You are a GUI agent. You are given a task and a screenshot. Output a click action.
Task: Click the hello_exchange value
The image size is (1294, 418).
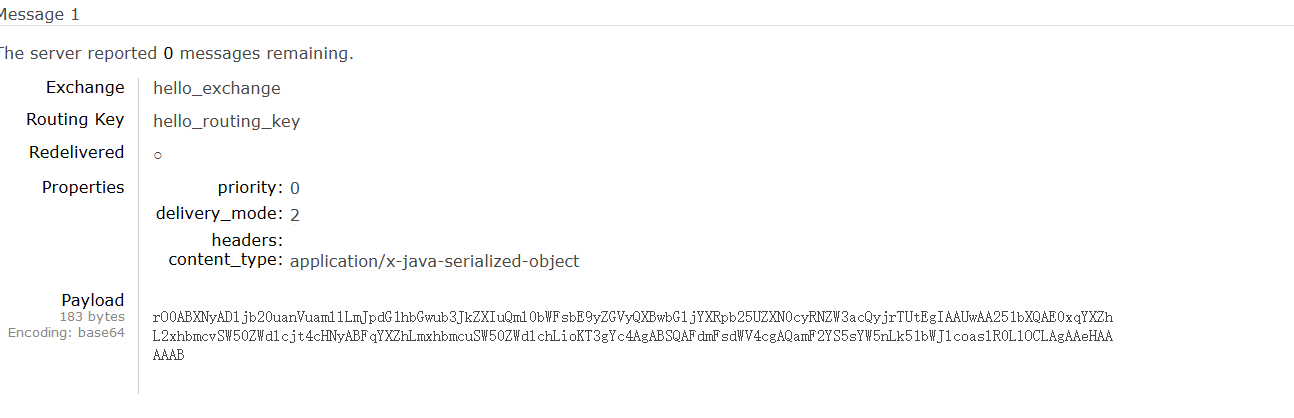click(x=217, y=88)
